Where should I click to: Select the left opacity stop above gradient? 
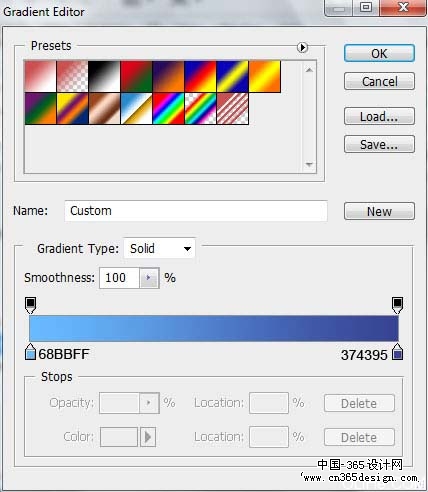[30, 305]
